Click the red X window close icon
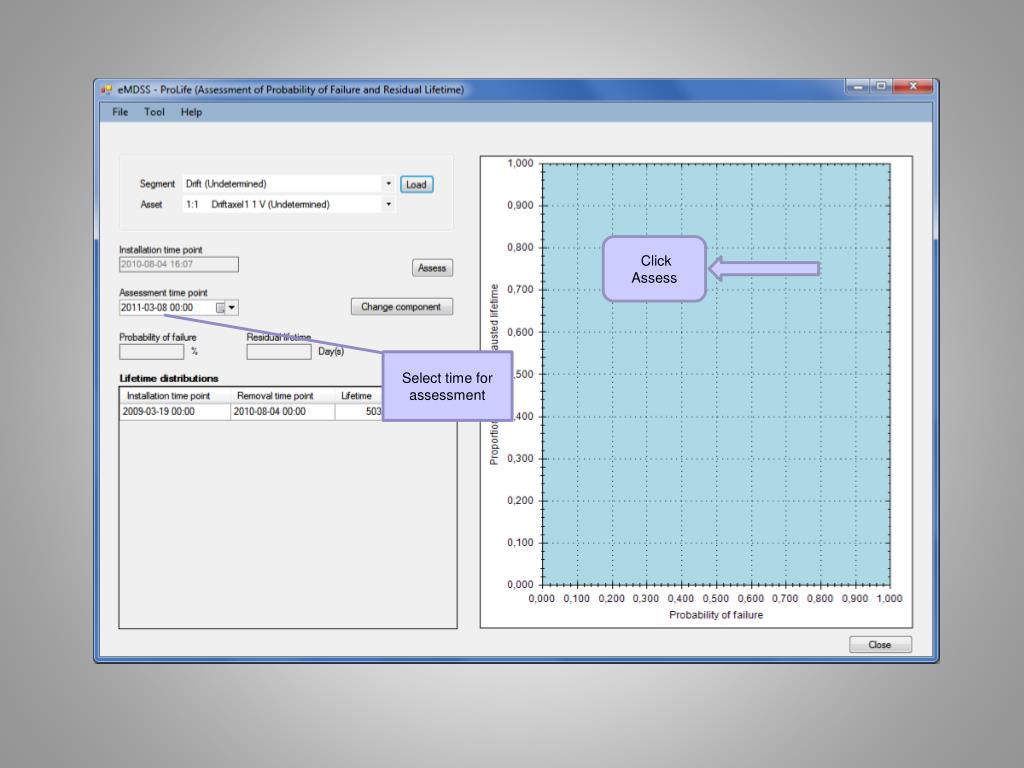1024x768 pixels. coord(912,87)
